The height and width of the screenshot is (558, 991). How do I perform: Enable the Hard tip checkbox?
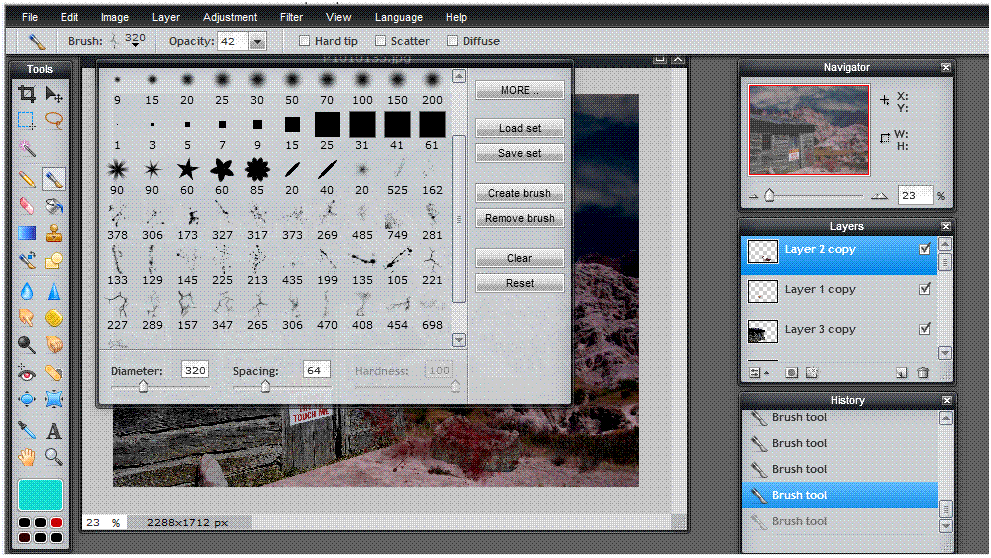[x=305, y=41]
